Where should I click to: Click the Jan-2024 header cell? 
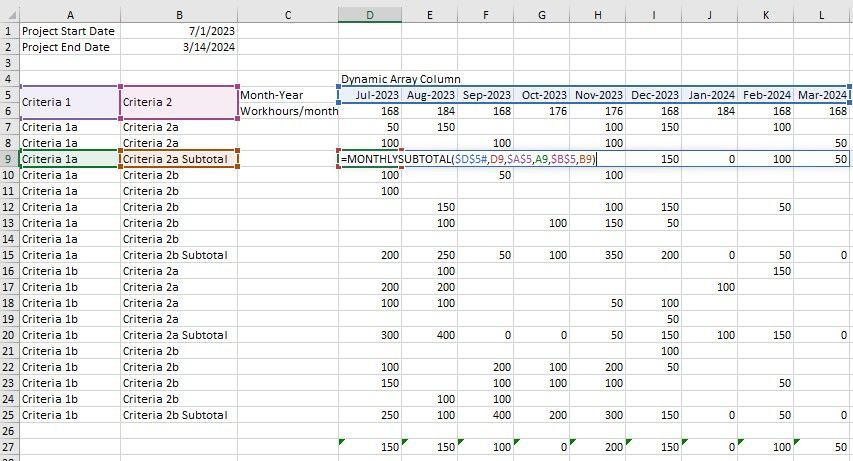coord(710,95)
